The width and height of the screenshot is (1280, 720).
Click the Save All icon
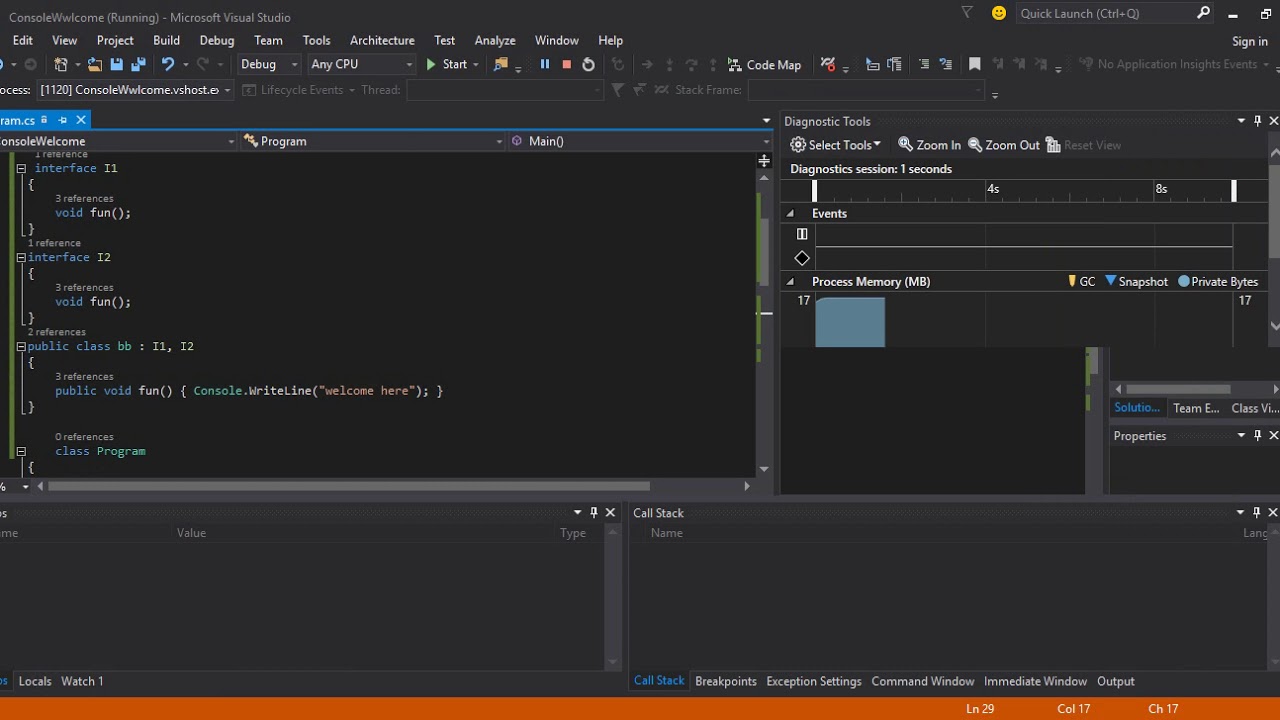point(138,64)
